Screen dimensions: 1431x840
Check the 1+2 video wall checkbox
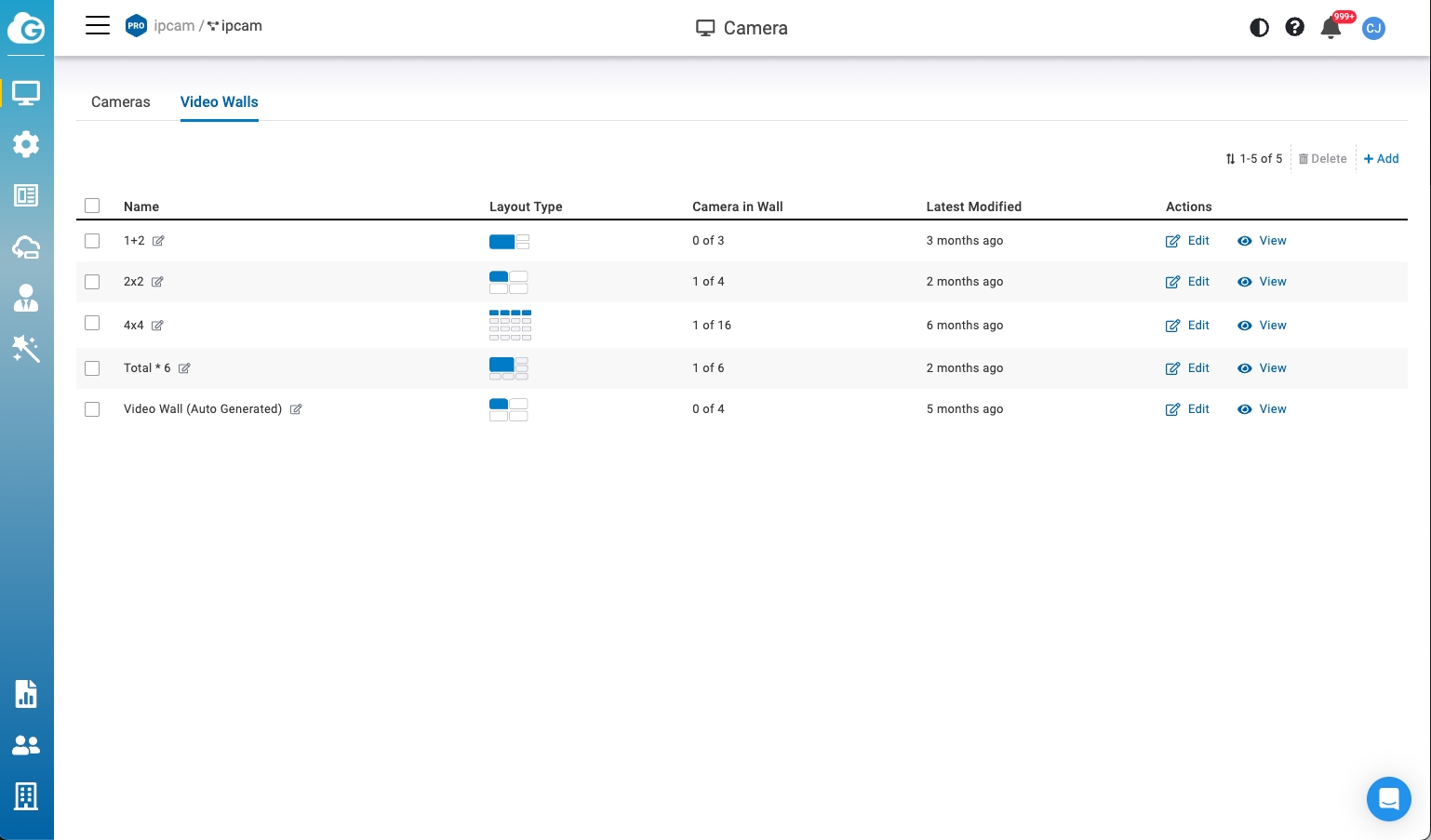coord(92,241)
